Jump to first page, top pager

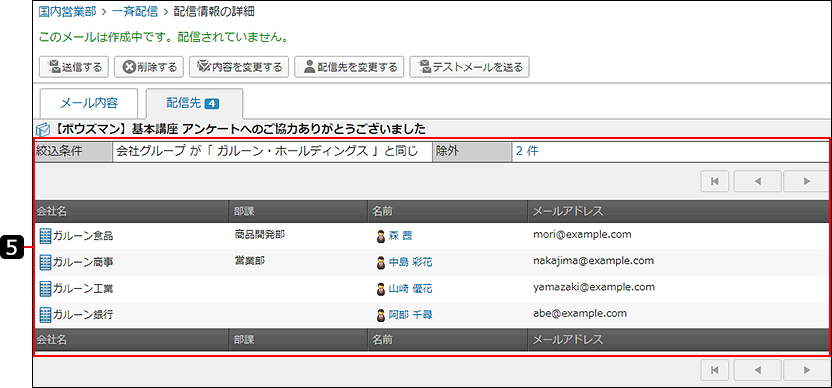pyautogui.click(x=715, y=181)
